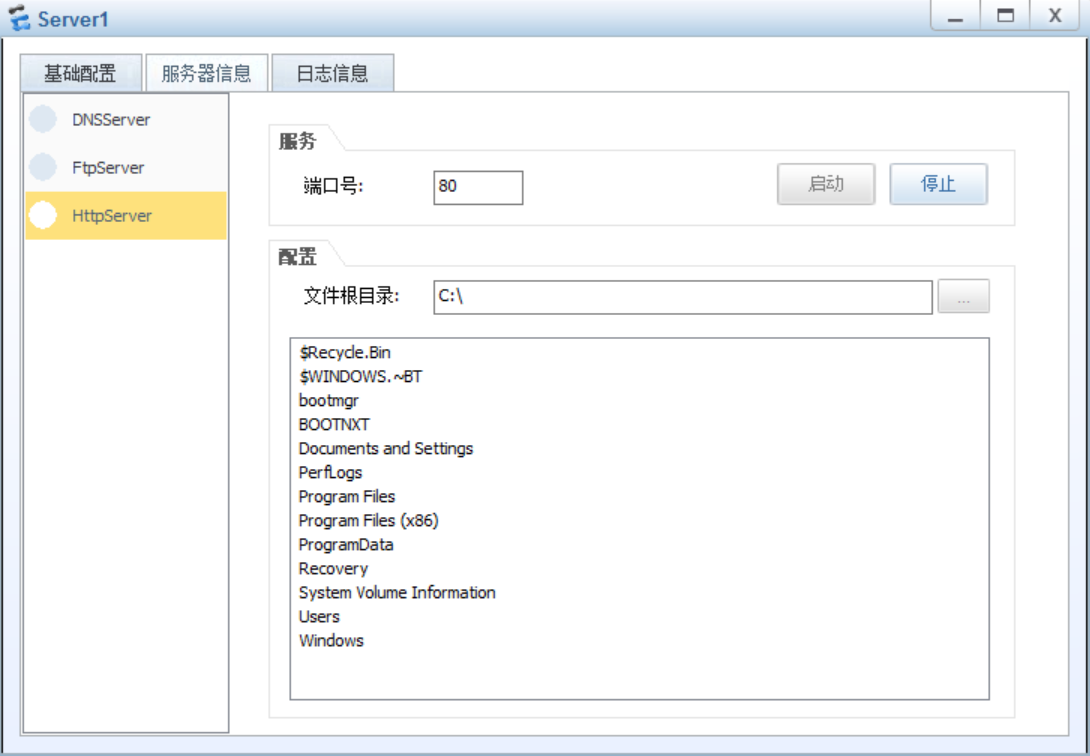Viewport: 1090px width, 756px height.
Task: Click the 启动 button
Action: coord(826,184)
